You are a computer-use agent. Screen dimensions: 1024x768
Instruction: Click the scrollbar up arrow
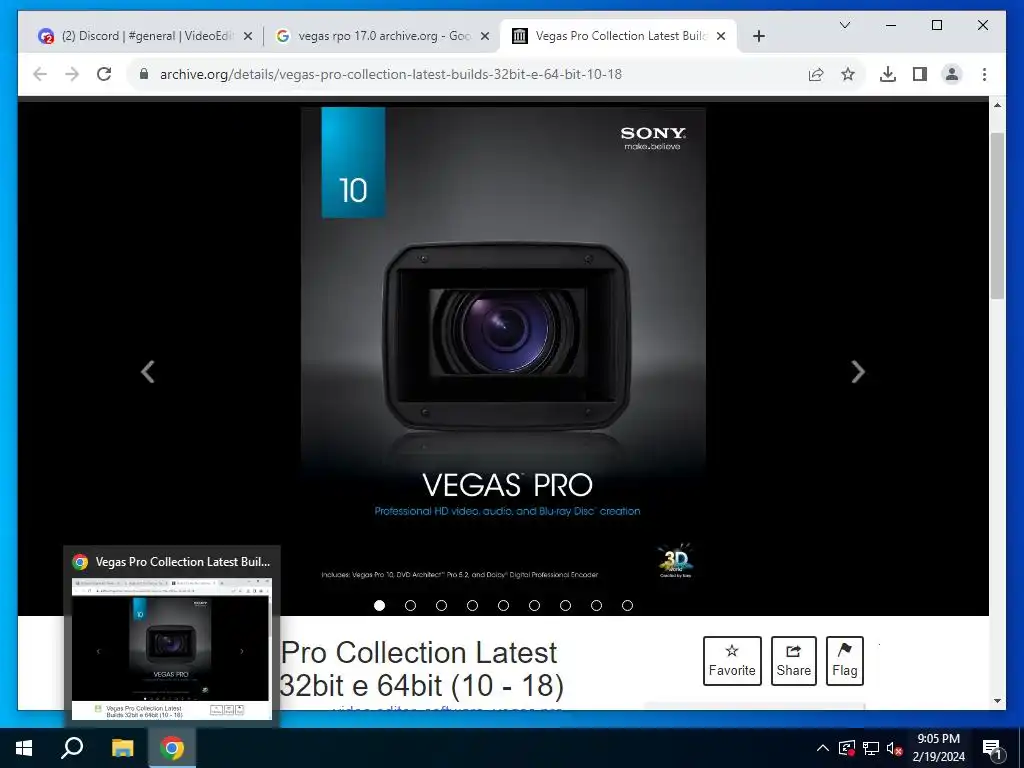coord(997,105)
